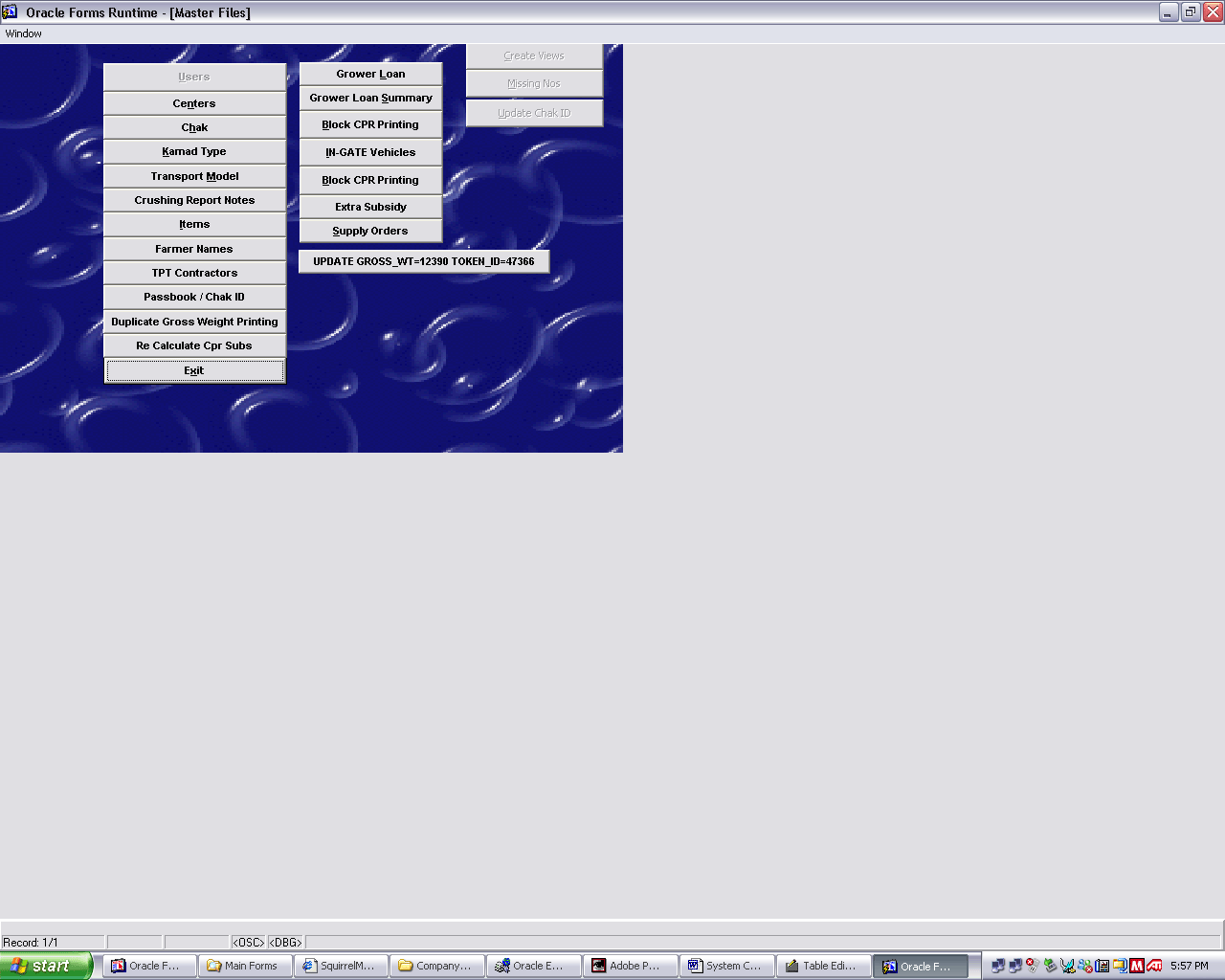Open the Start menu
The height and width of the screenshot is (980, 1225).
pyautogui.click(x=46, y=966)
